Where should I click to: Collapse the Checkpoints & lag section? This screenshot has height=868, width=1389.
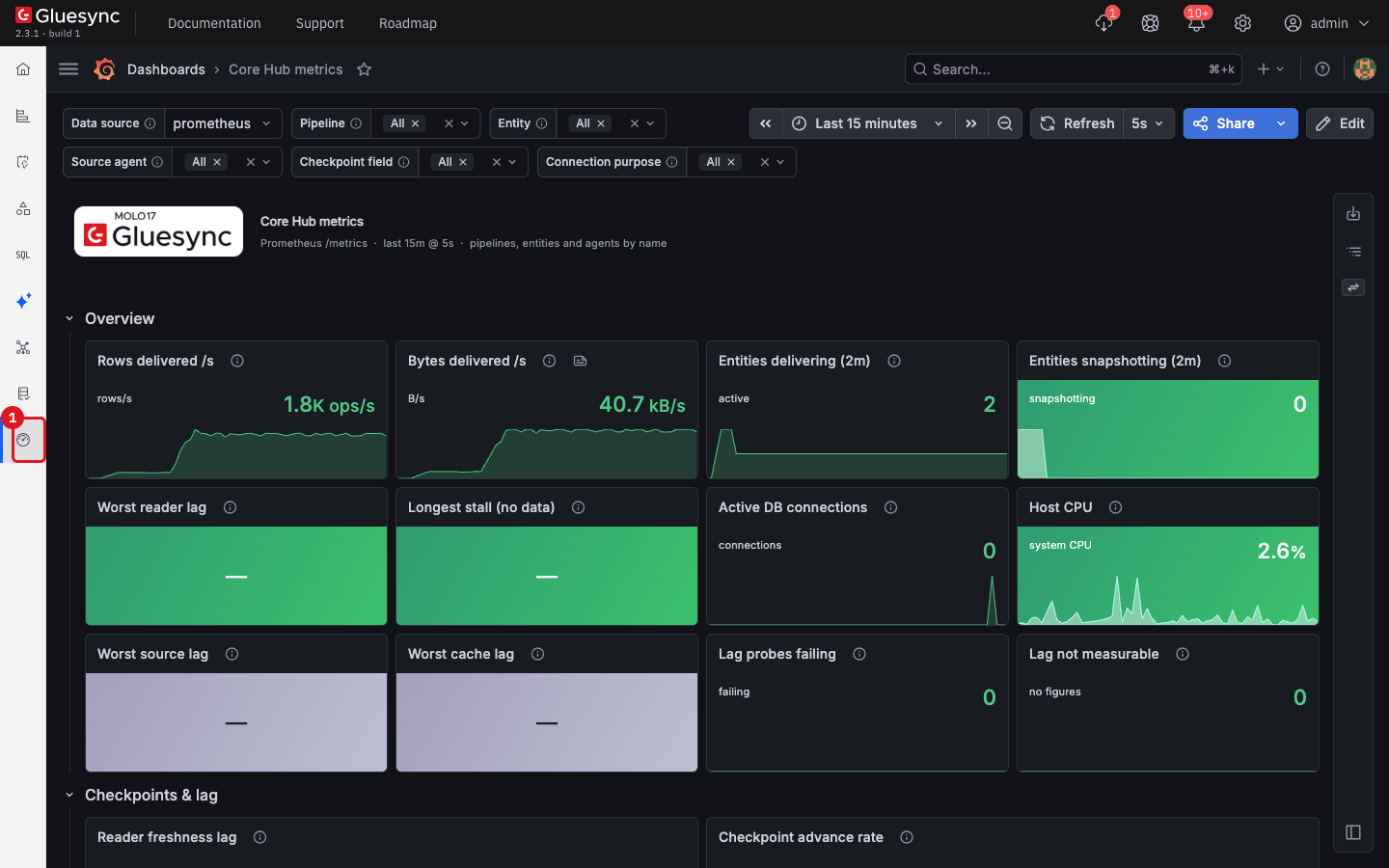[x=69, y=795]
